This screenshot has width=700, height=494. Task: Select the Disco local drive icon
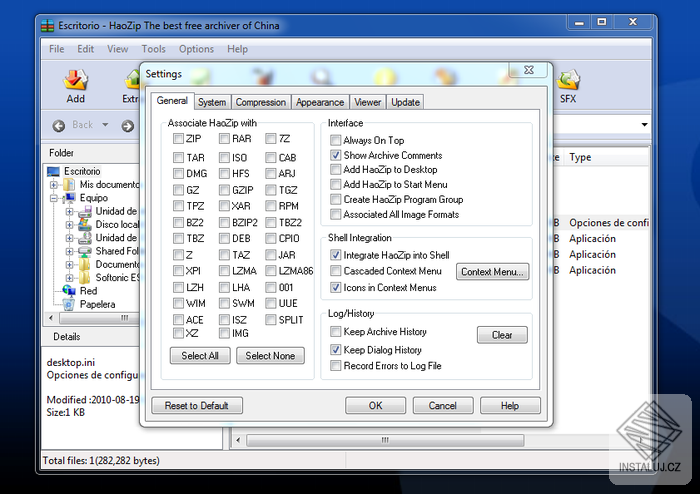(85, 224)
